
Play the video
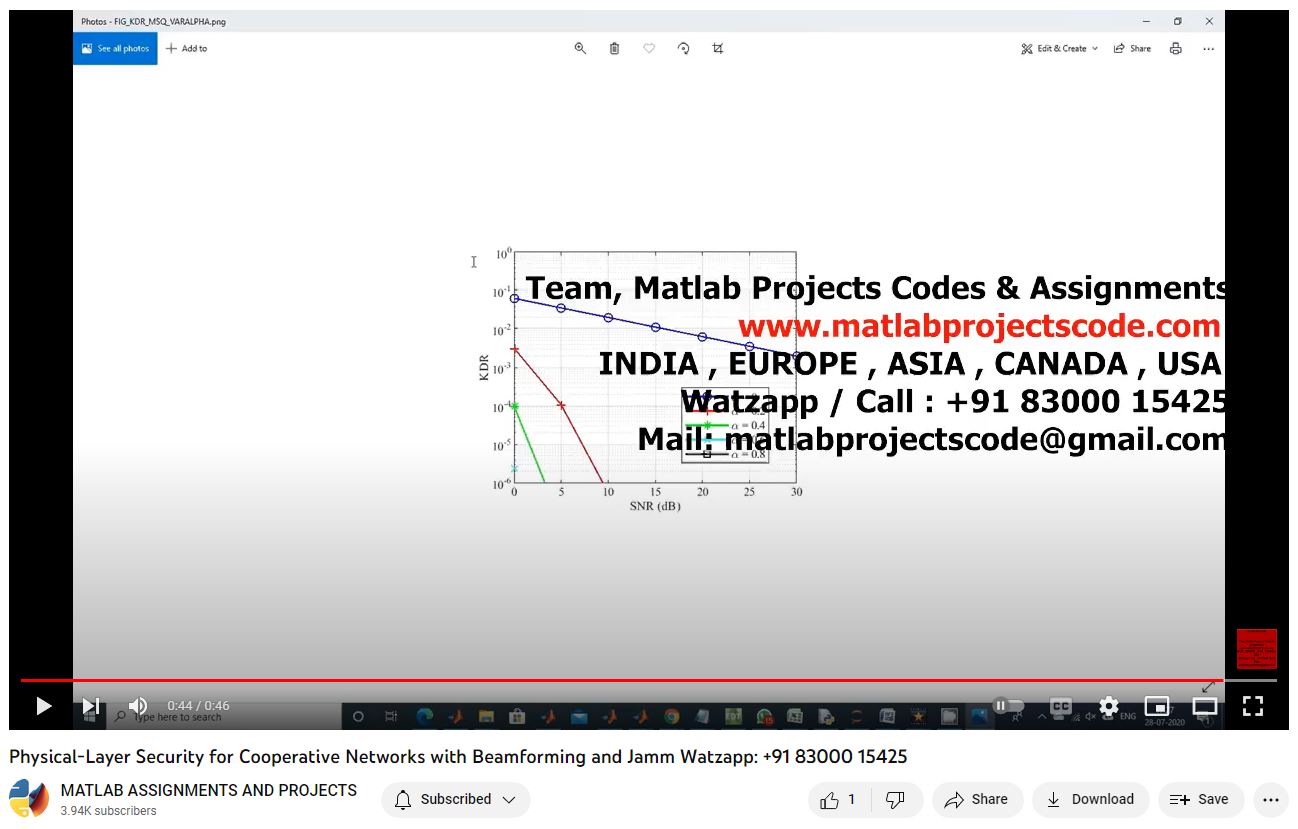click(43, 706)
